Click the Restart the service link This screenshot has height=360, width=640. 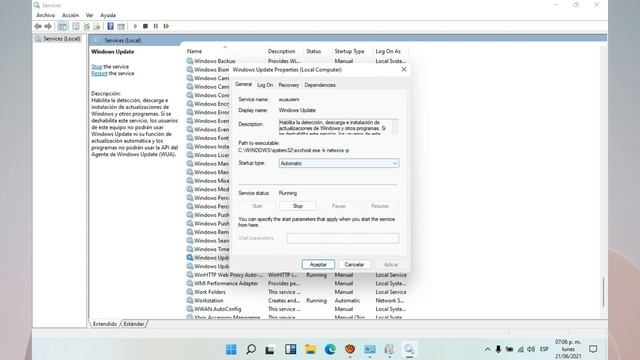pos(99,73)
